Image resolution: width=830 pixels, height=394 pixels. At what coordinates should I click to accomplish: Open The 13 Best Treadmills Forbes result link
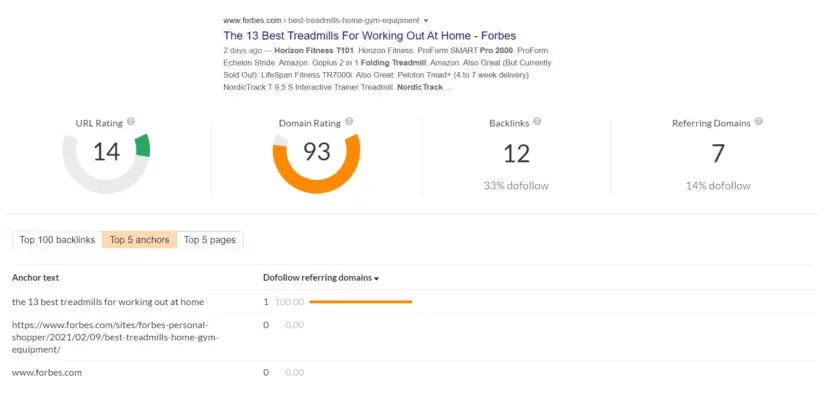pos(369,35)
